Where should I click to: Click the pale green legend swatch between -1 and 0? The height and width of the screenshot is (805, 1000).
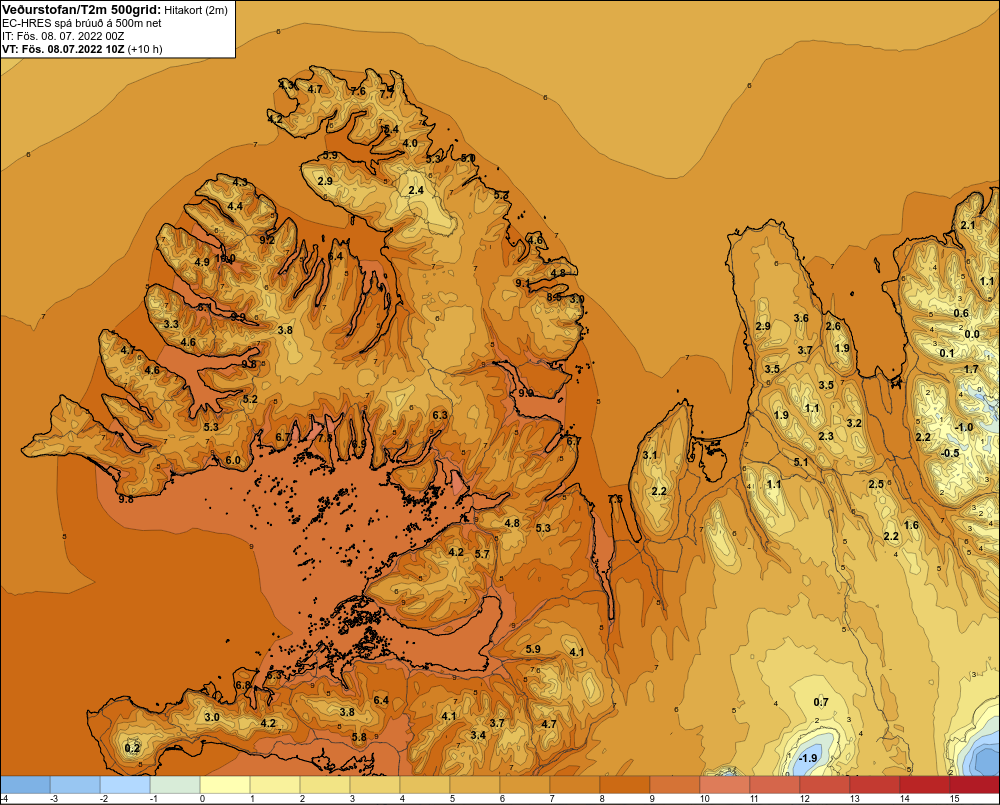pos(175,785)
